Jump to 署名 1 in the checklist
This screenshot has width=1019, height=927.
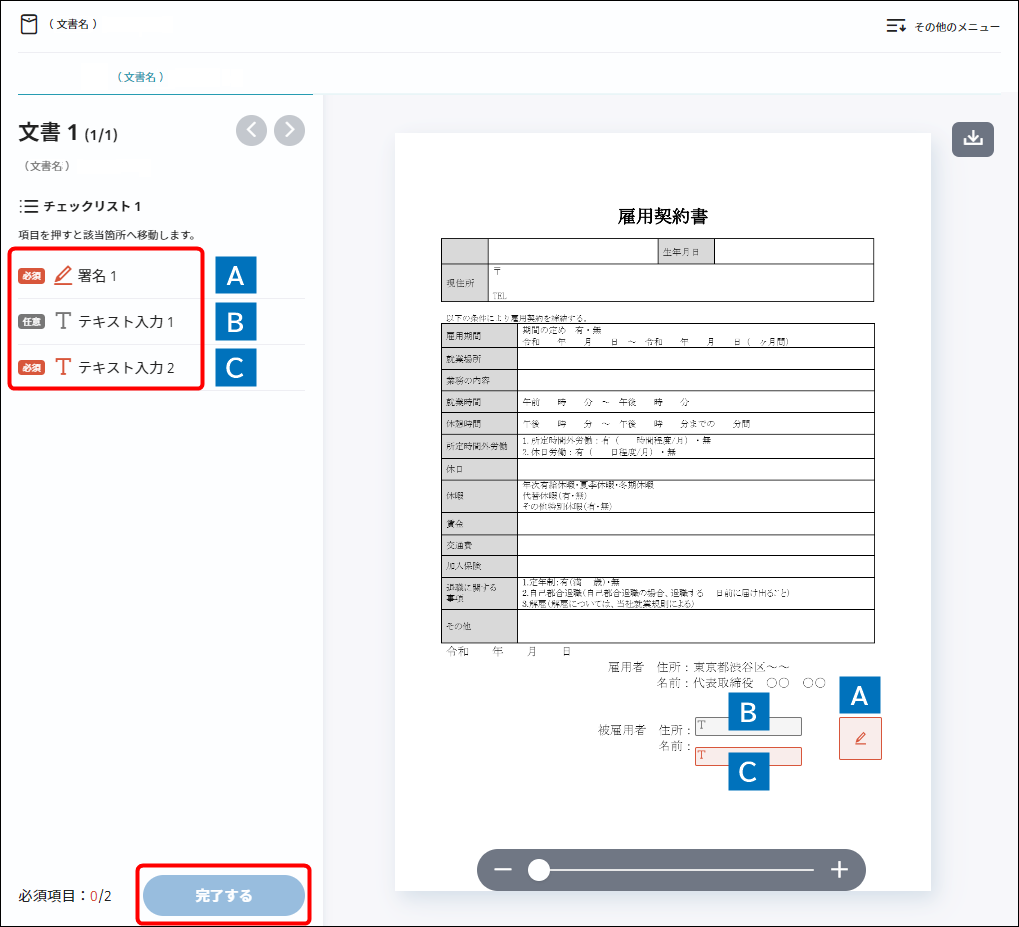coord(97,275)
